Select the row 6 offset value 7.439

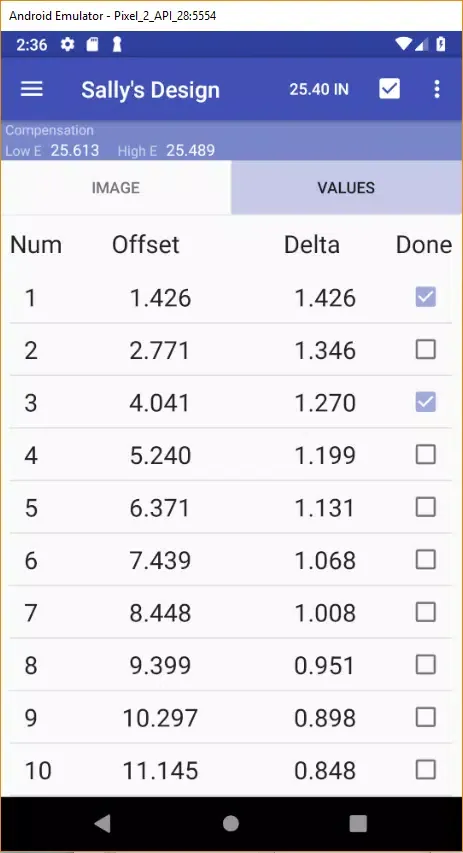tap(160, 560)
